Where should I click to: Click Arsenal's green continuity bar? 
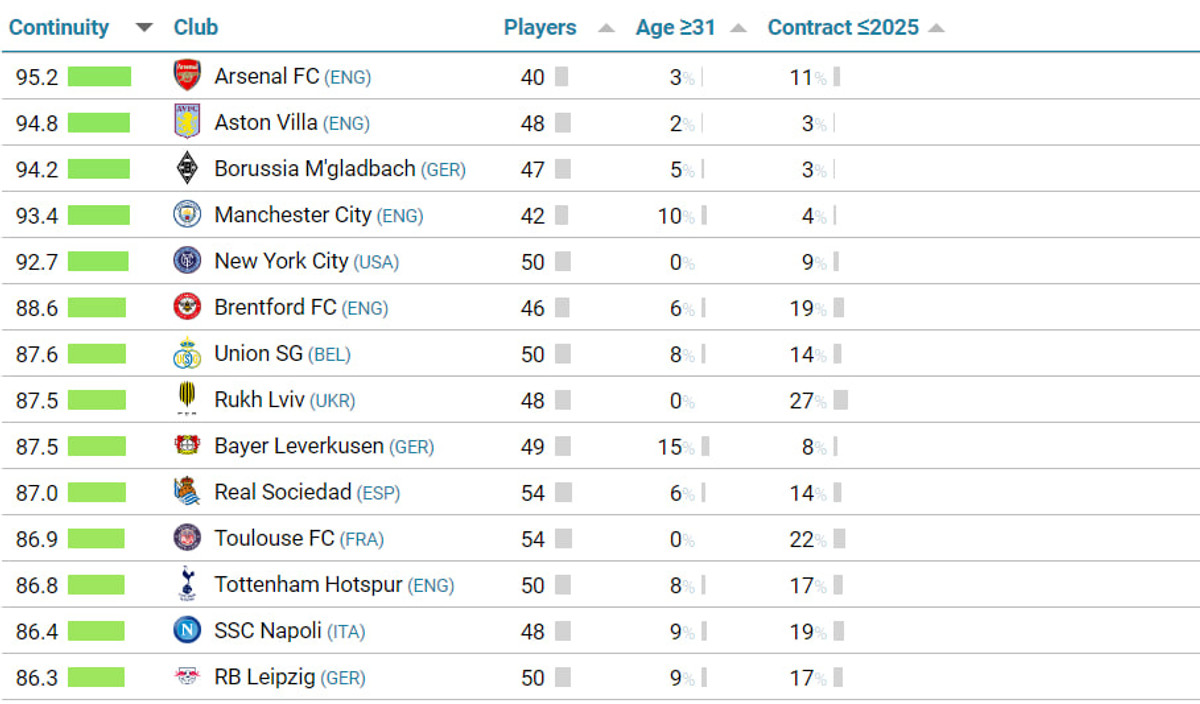99,77
